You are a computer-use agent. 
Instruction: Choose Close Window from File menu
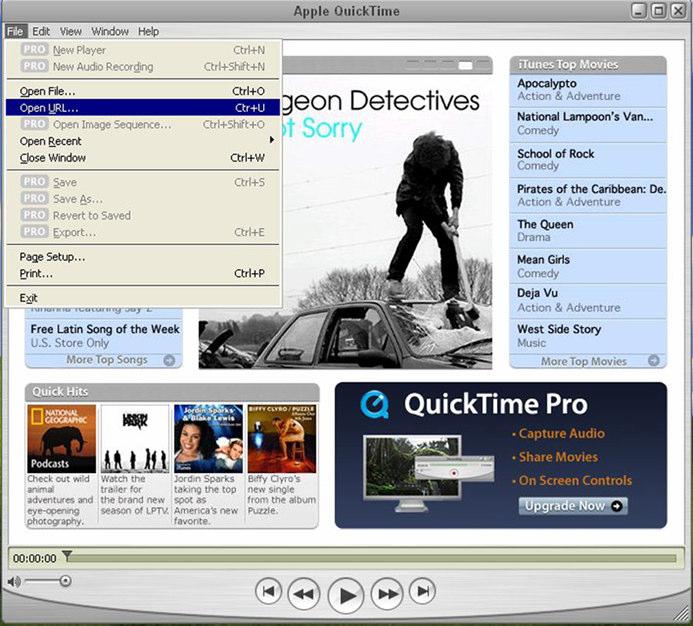(142, 158)
